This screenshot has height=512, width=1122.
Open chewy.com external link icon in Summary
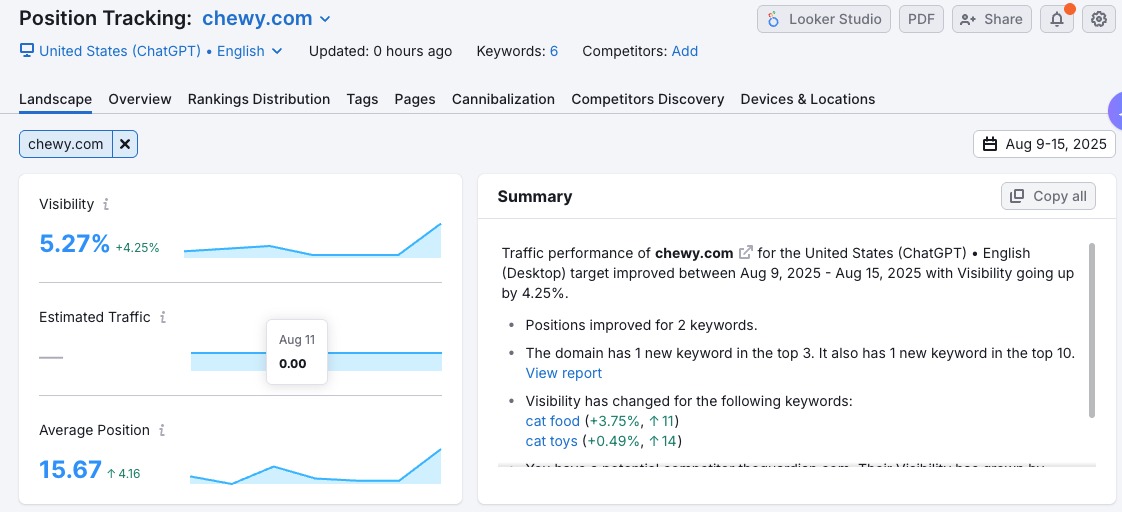(746, 252)
